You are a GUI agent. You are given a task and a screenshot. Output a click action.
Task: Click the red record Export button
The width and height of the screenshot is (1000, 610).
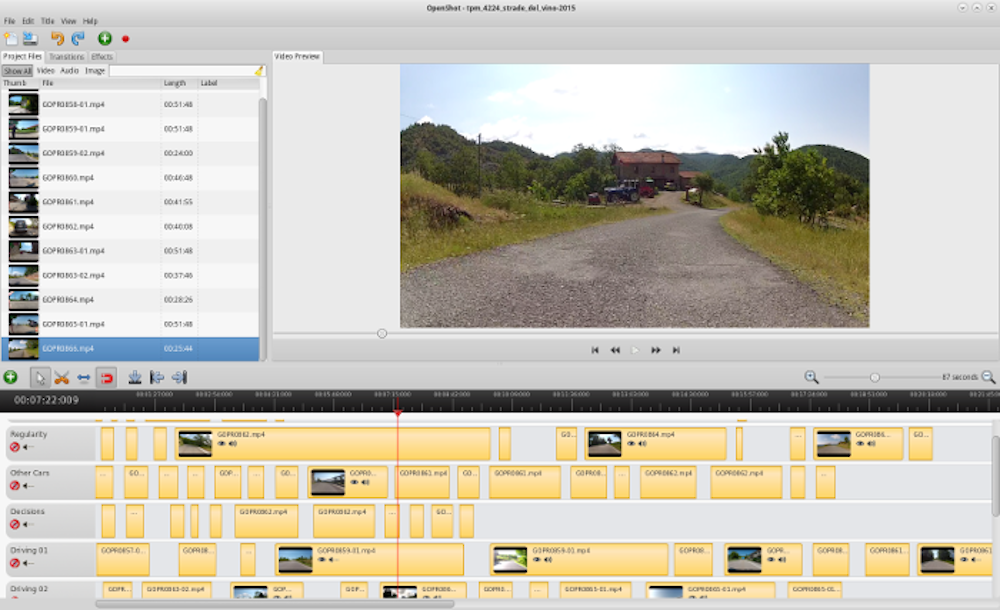pyautogui.click(x=126, y=39)
